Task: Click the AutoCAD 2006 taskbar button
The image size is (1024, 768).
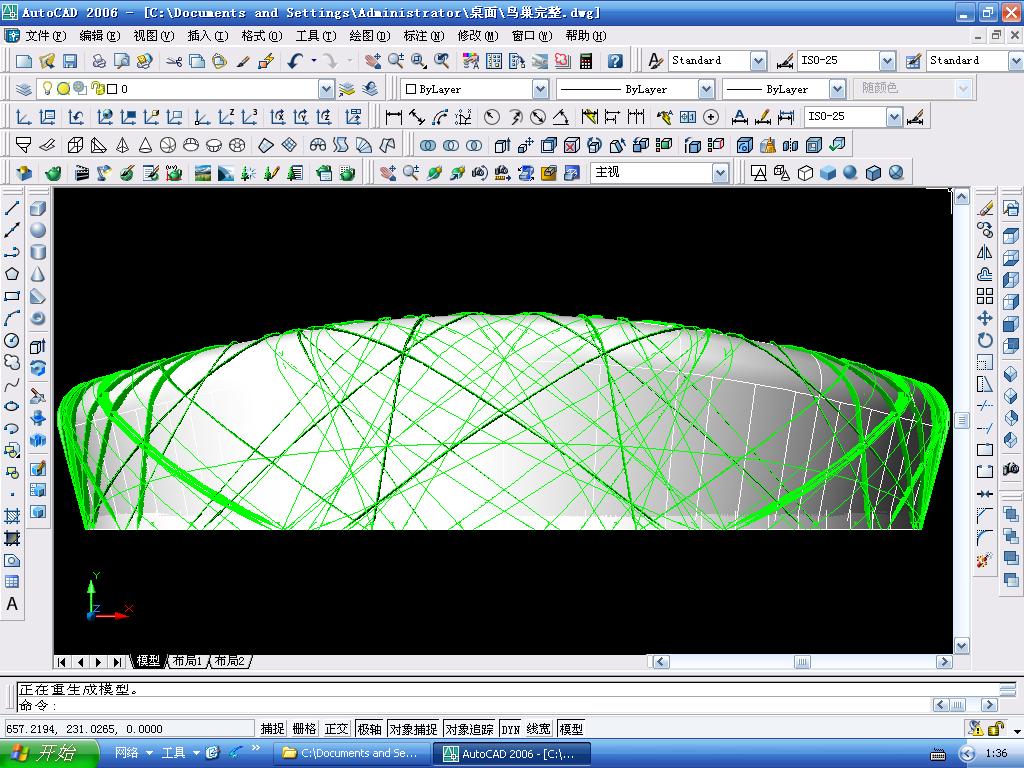Action: tap(511, 754)
